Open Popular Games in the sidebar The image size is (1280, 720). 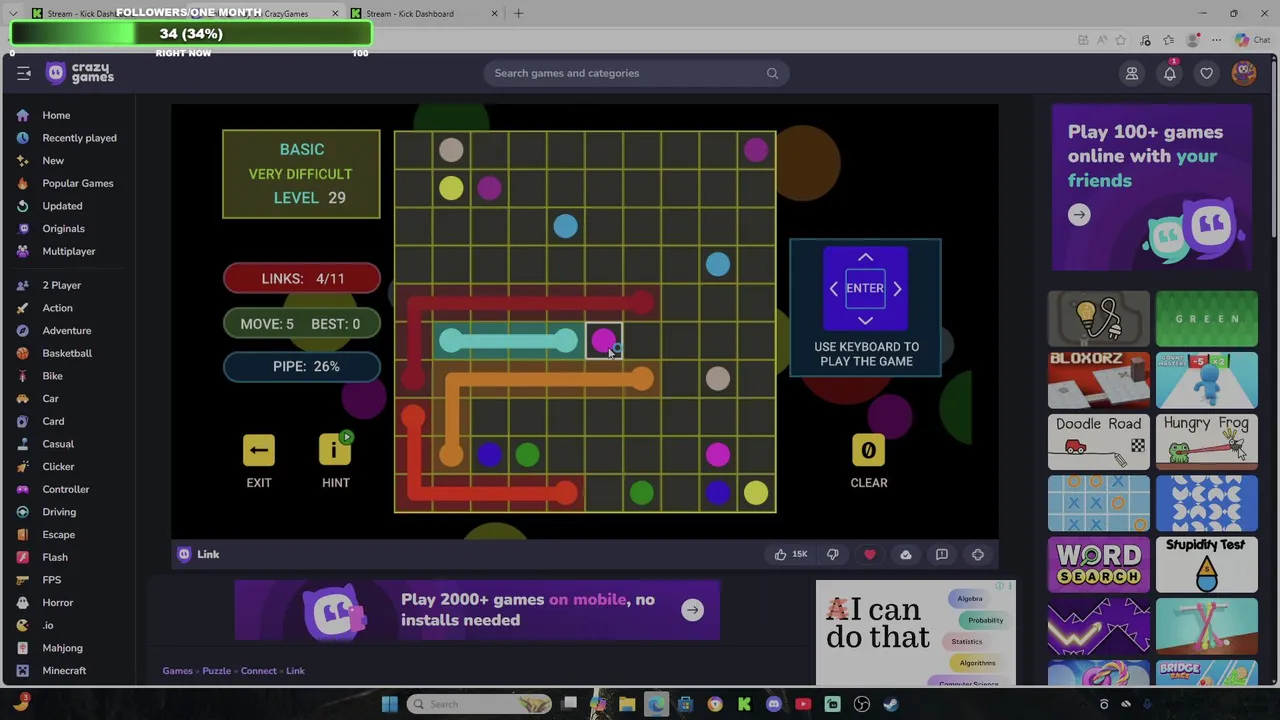click(78, 183)
